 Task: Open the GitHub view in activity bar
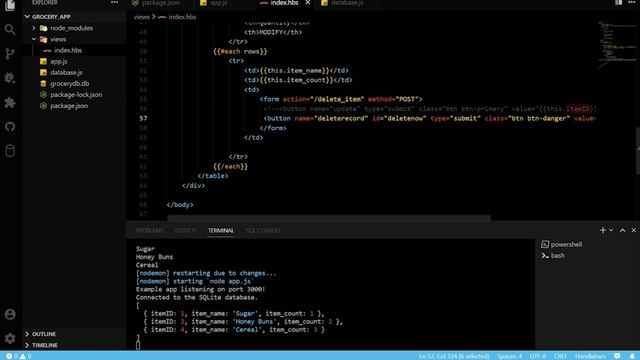10,127
